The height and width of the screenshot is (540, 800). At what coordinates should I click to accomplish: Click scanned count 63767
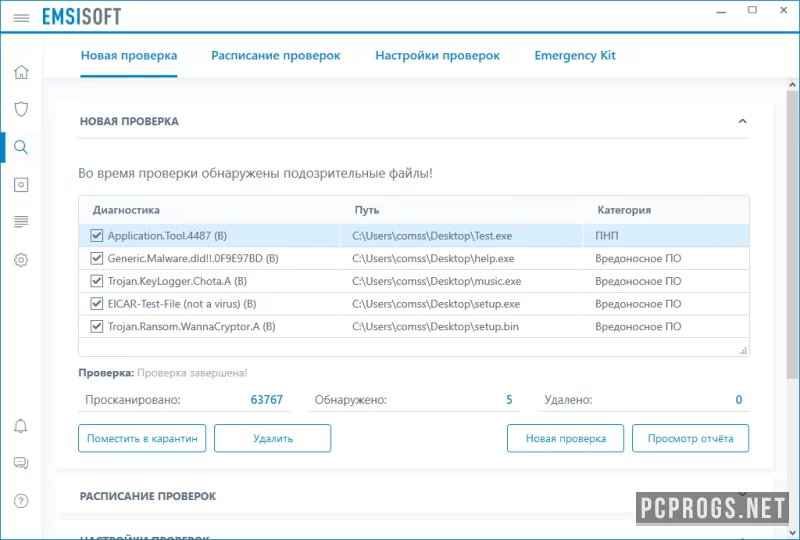(266, 400)
